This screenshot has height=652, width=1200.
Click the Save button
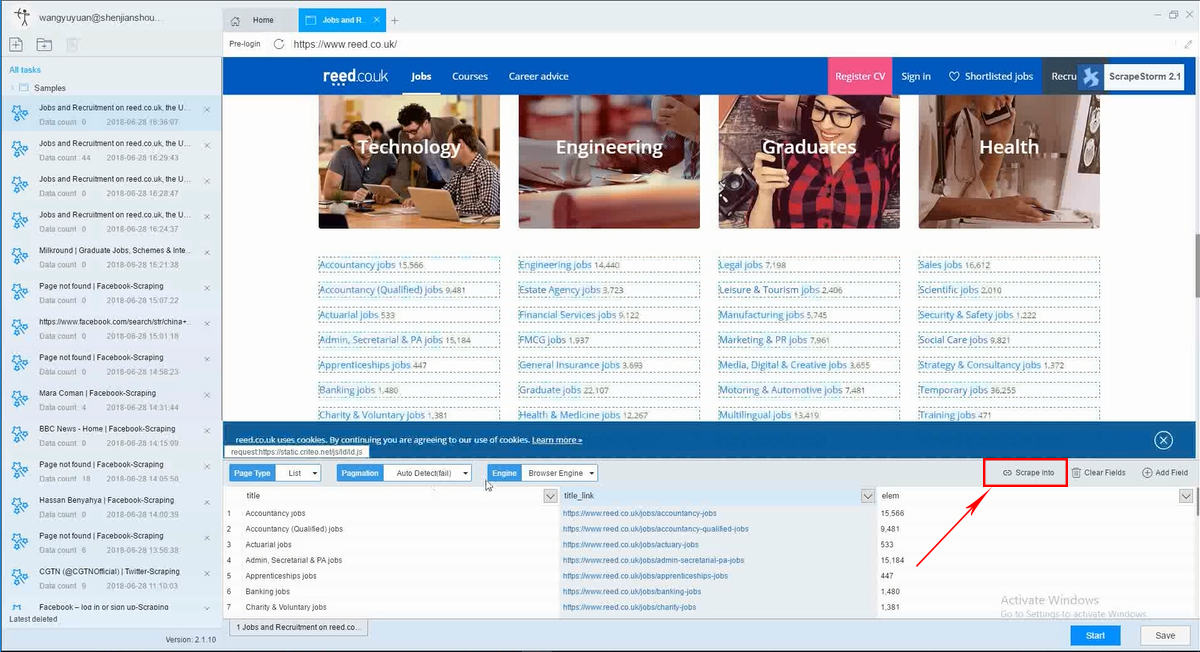coord(1165,635)
